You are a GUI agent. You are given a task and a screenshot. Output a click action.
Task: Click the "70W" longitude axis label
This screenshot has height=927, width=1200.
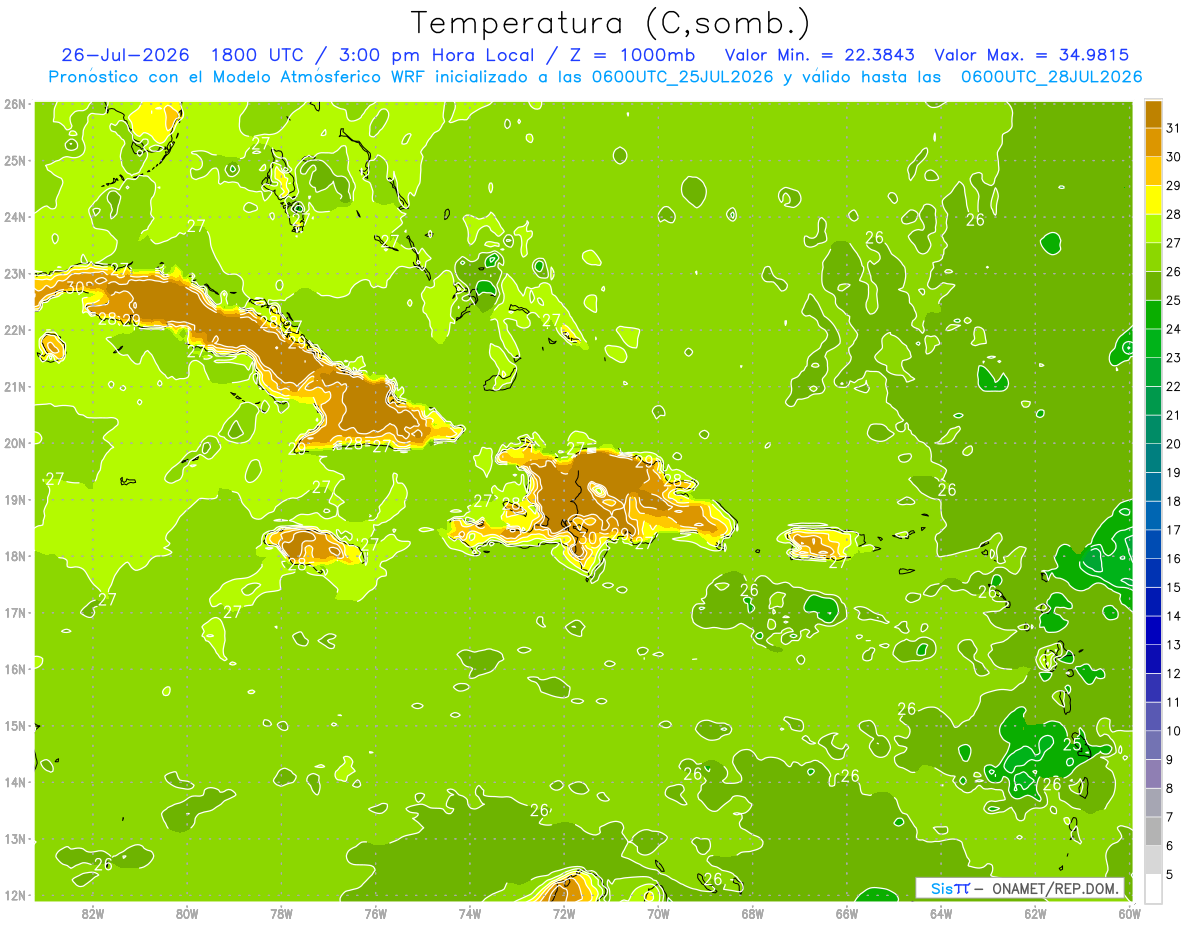[658, 913]
